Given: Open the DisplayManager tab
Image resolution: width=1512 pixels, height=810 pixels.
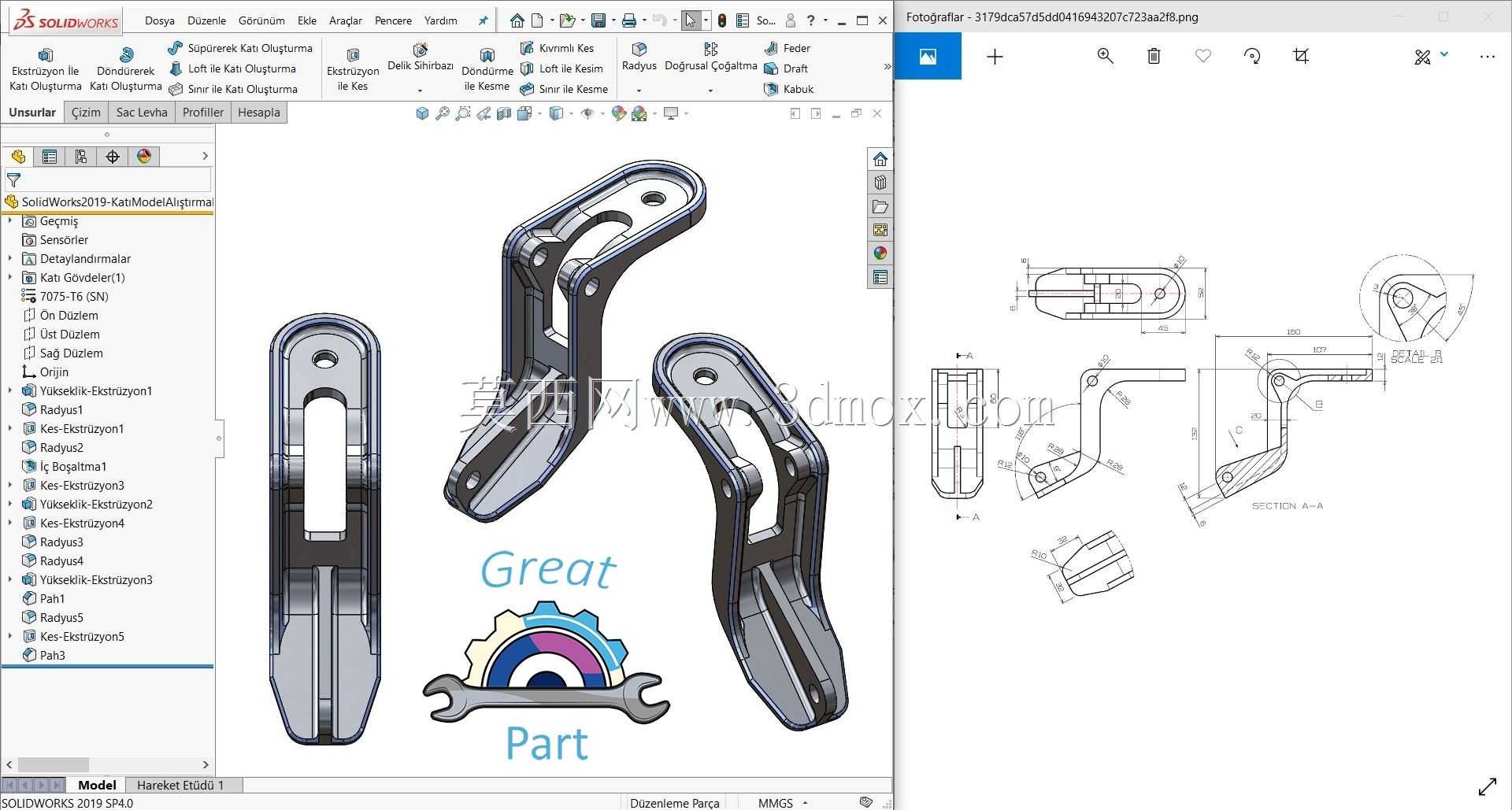Looking at the screenshot, I should click(144, 157).
